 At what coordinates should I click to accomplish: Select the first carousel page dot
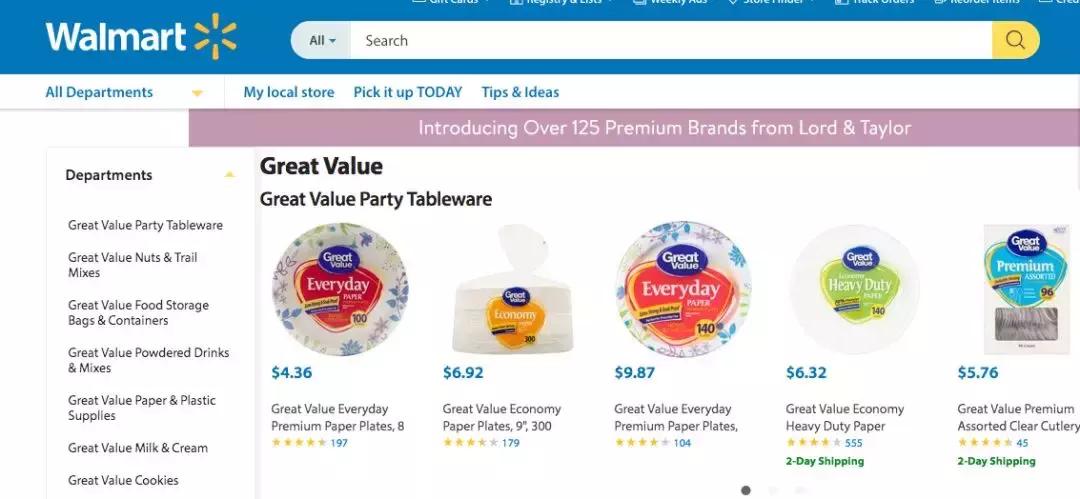(745, 490)
